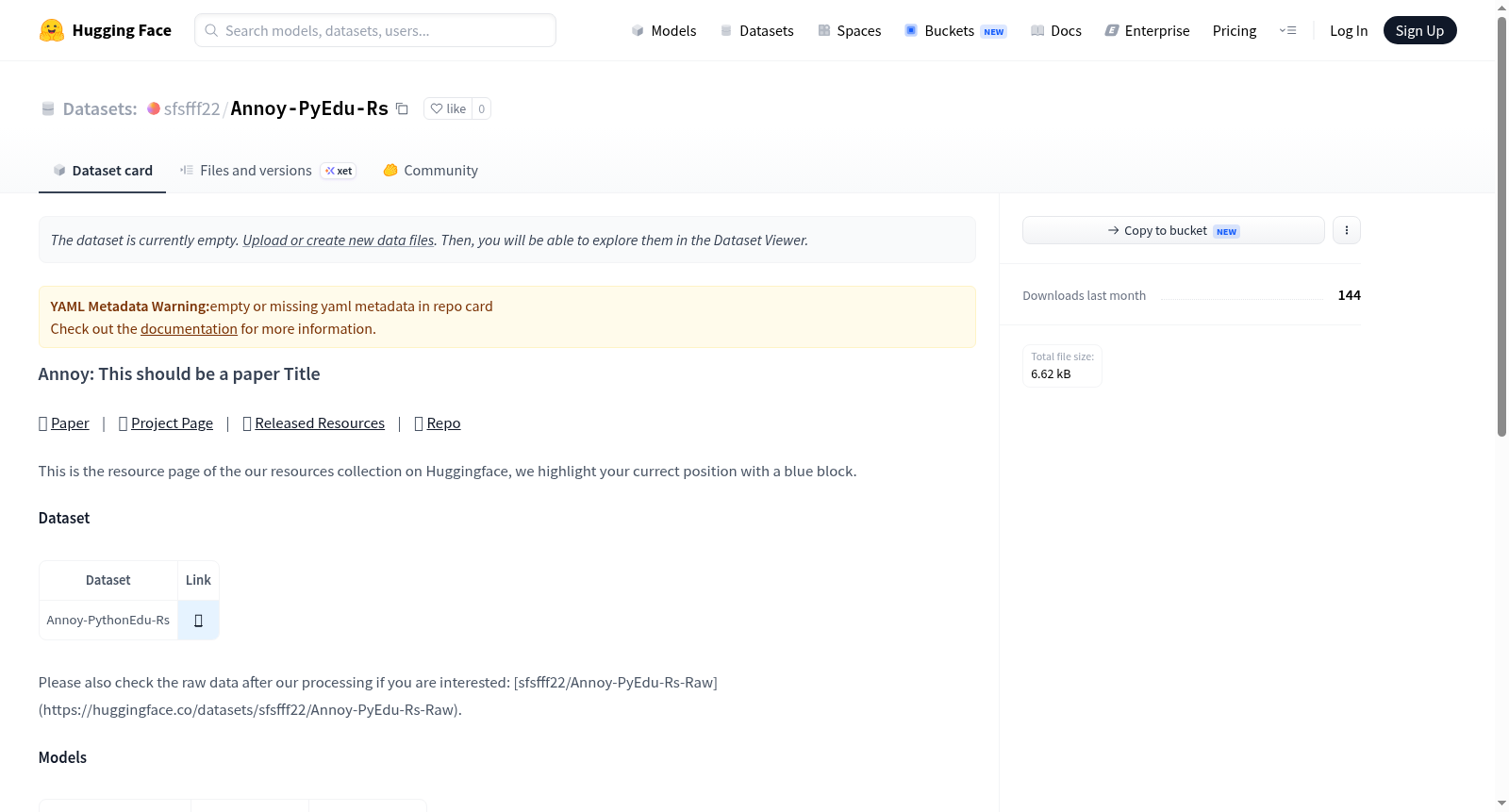Open the Enterprise nav item

[1148, 30]
